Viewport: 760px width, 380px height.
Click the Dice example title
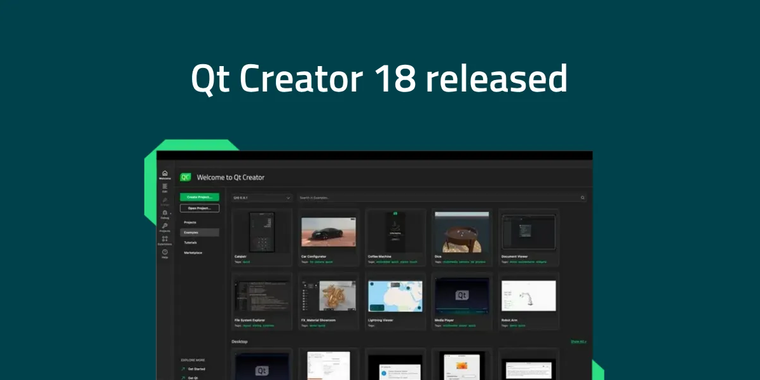click(x=438, y=256)
